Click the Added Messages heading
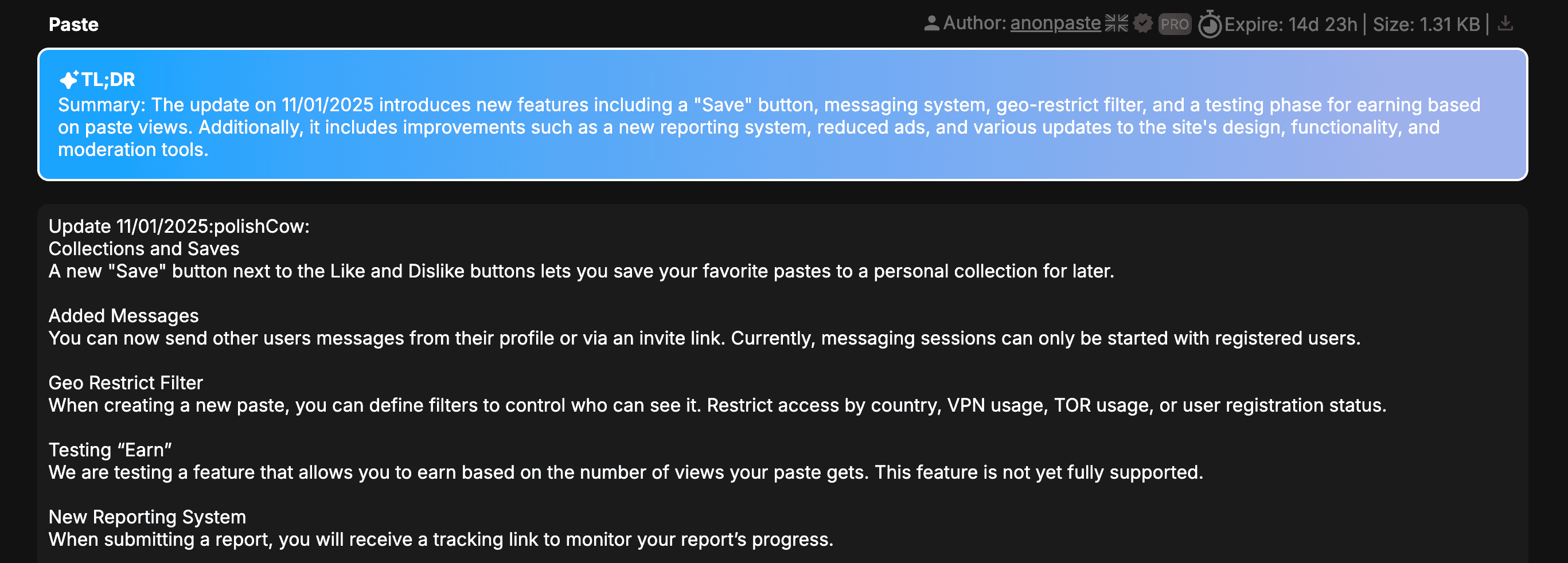1568x563 pixels. tap(123, 315)
